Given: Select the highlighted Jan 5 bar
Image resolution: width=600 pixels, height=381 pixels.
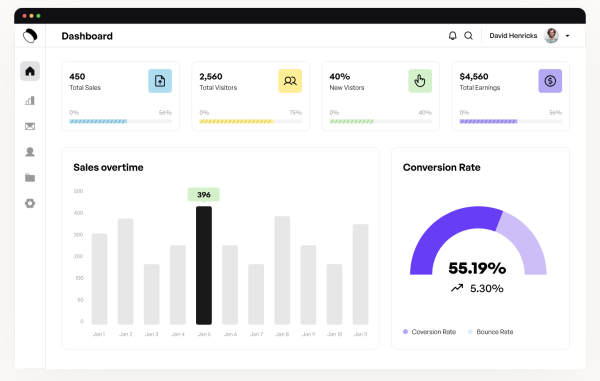Looking at the screenshot, I should point(204,265).
